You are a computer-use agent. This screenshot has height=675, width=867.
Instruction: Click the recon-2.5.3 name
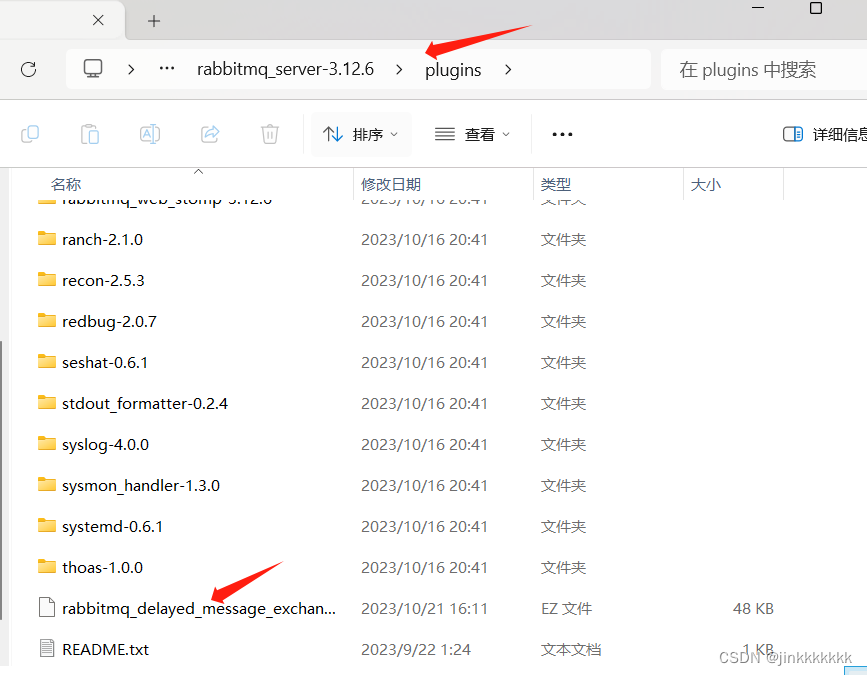[103, 280]
